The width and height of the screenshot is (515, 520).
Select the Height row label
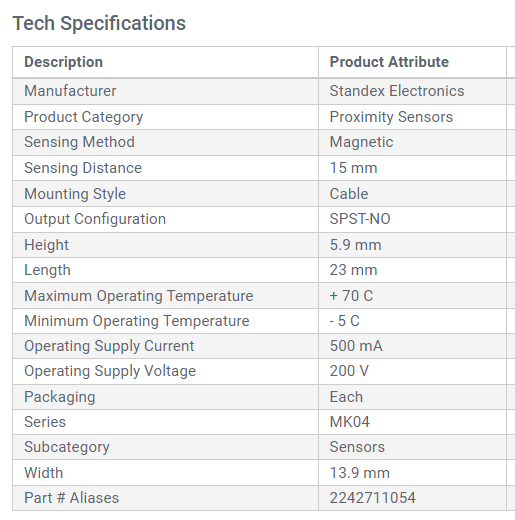point(46,245)
